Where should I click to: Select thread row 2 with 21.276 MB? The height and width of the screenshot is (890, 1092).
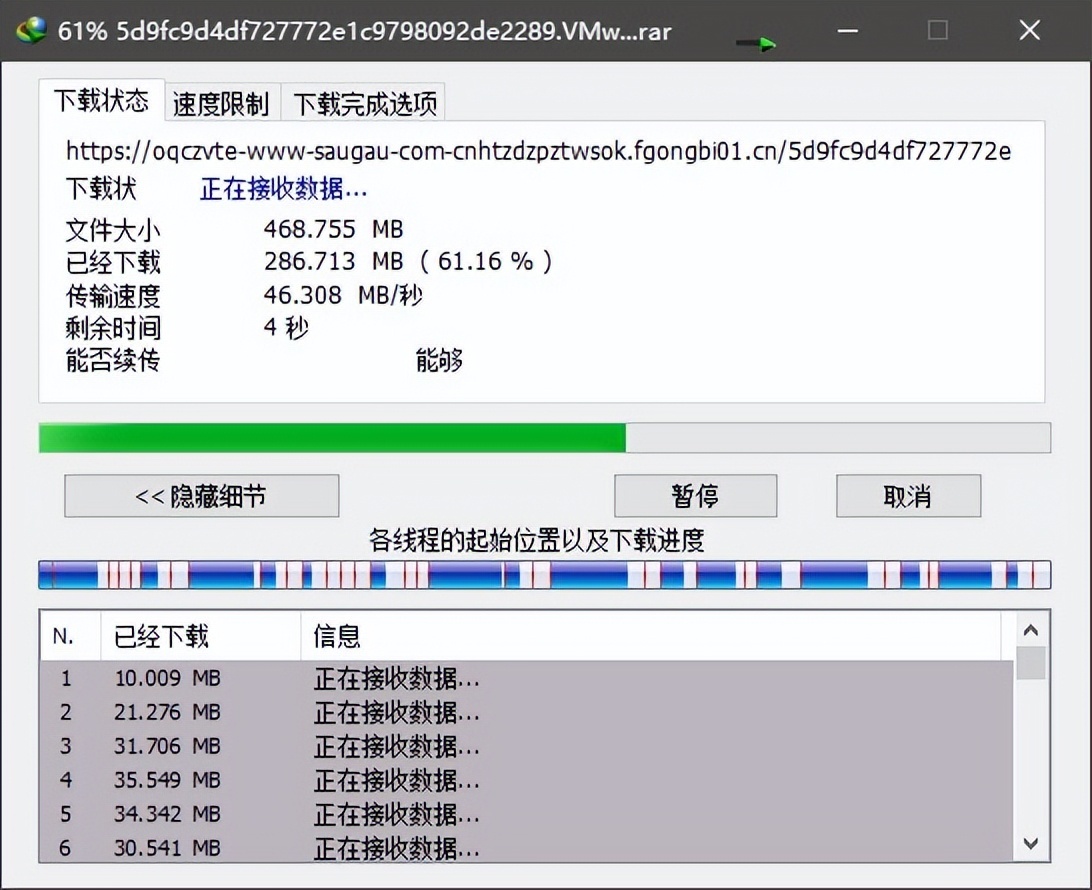coord(526,712)
